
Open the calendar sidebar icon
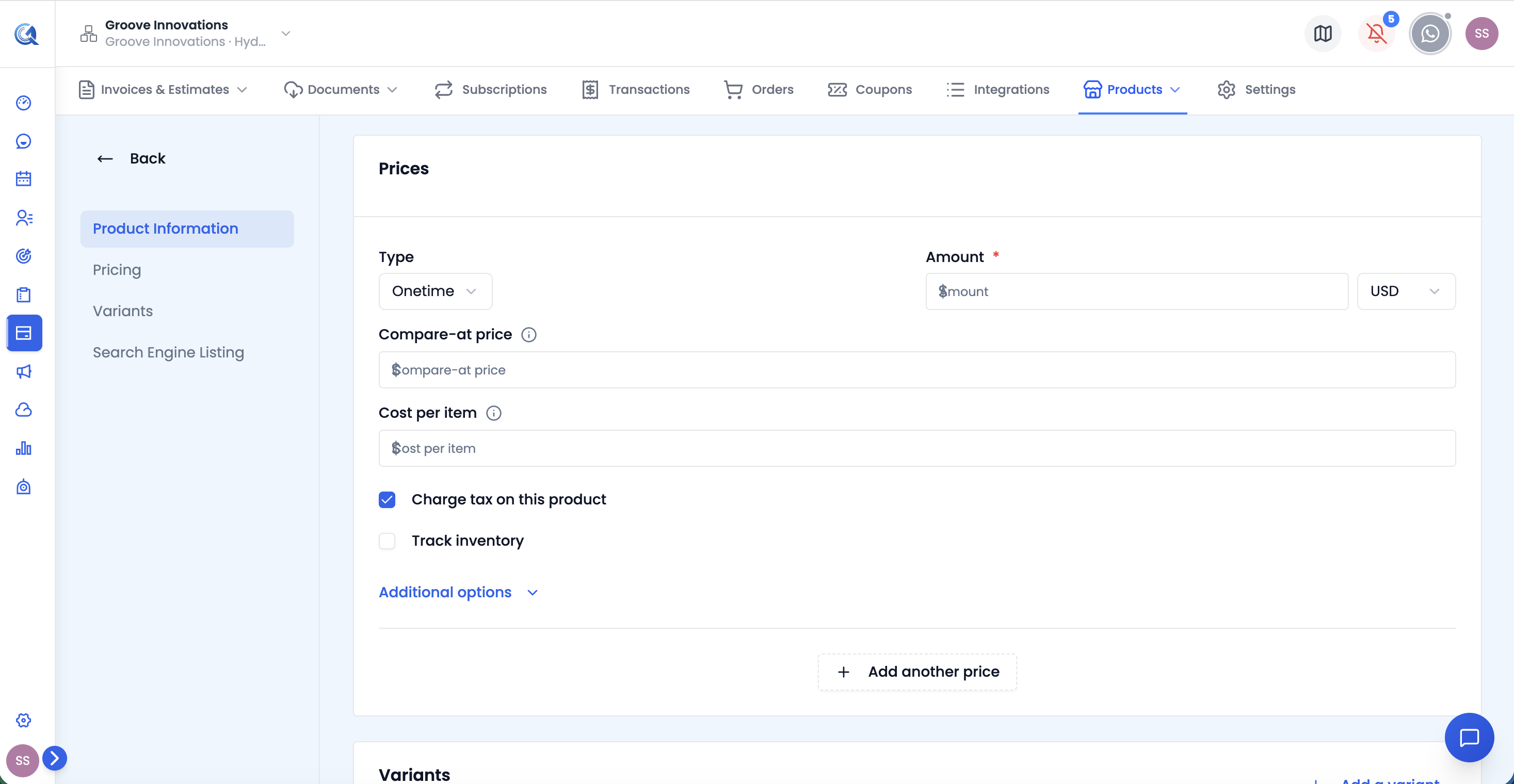coord(24,179)
